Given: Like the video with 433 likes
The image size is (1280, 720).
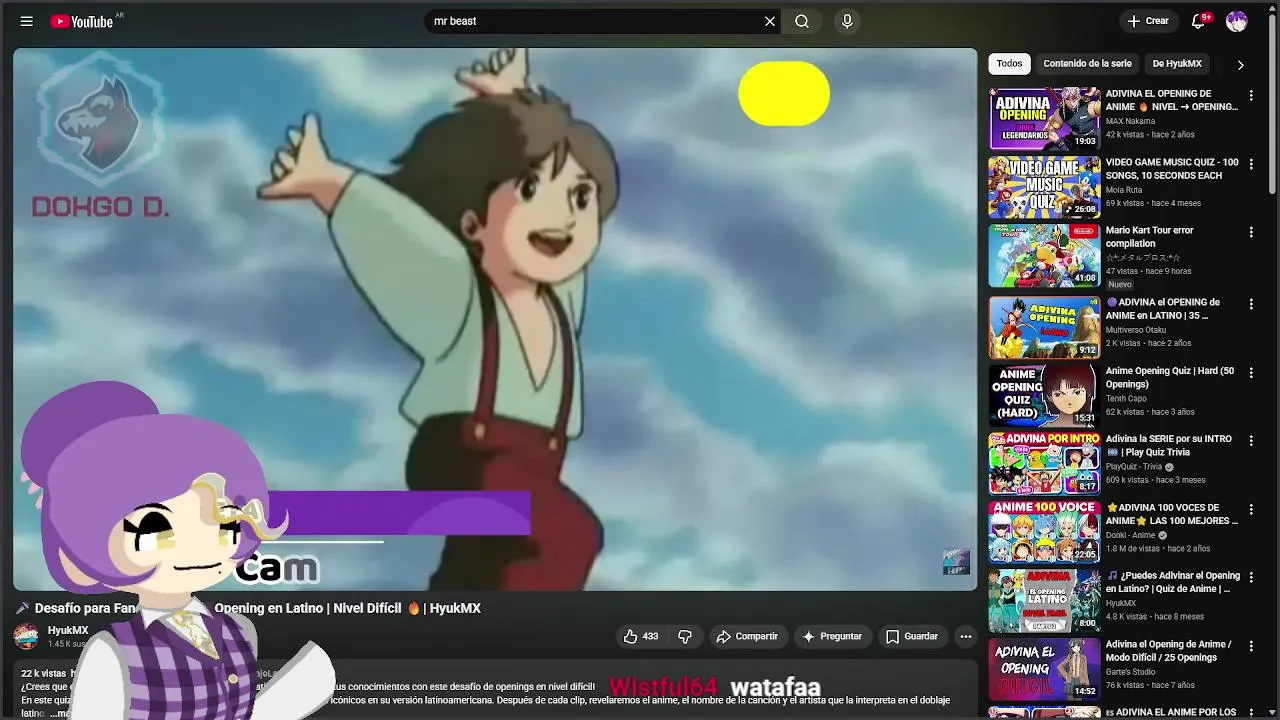Looking at the screenshot, I should [x=640, y=636].
